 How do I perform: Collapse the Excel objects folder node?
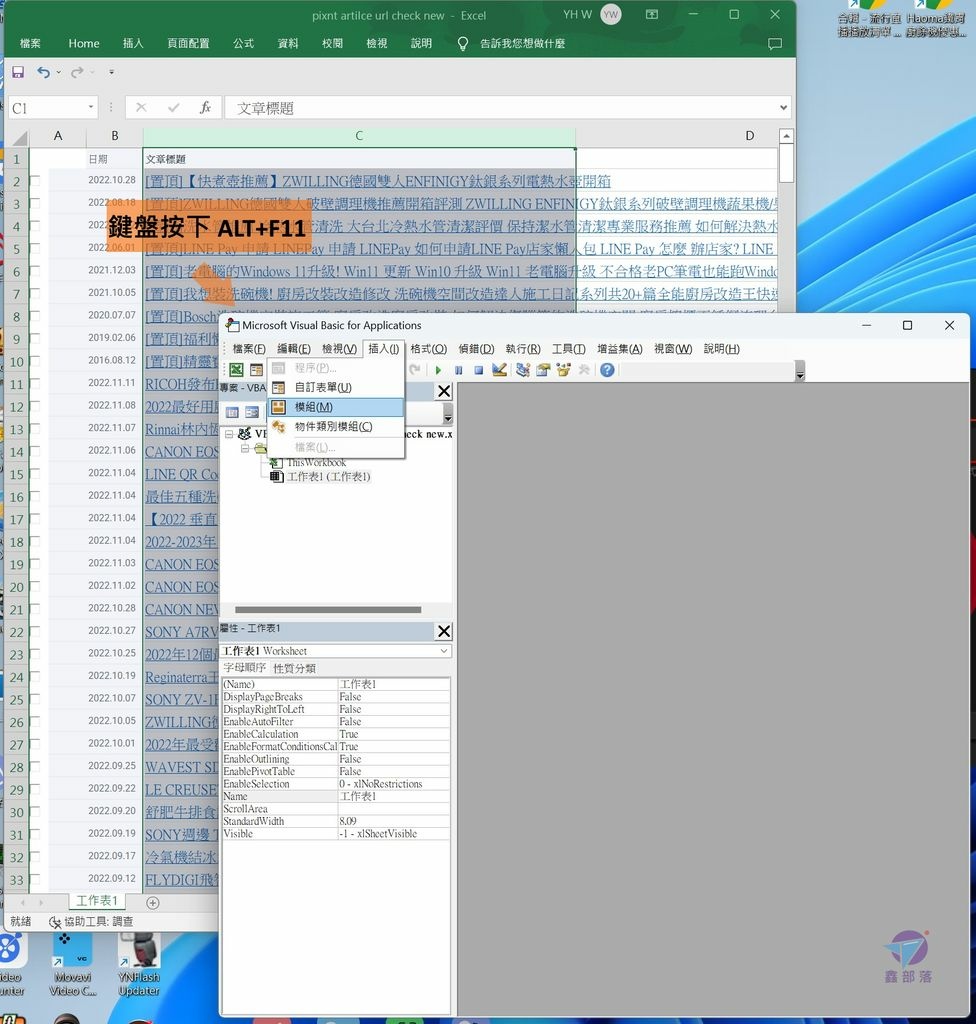pos(244,449)
